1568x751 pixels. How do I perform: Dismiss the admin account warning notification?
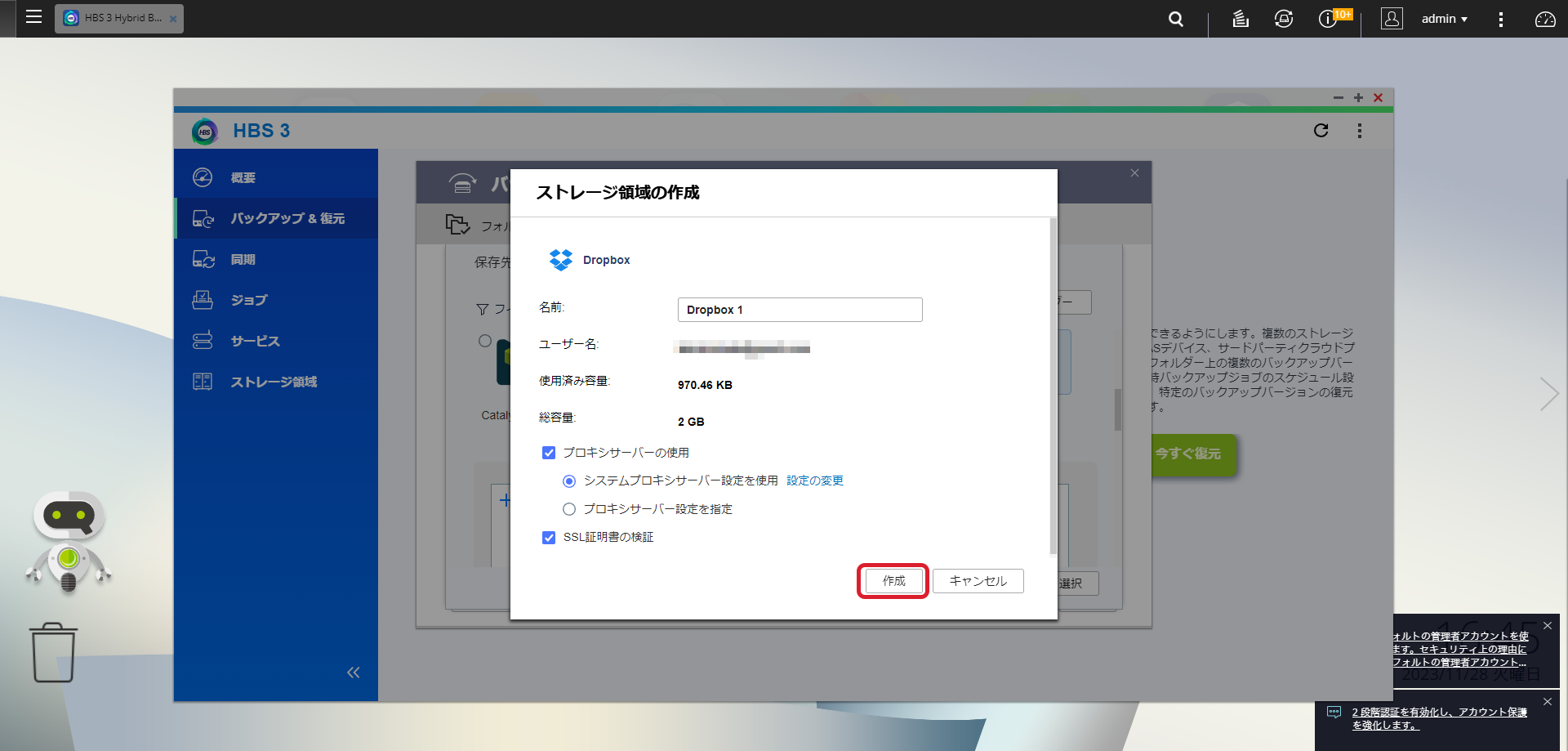(1547, 626)
